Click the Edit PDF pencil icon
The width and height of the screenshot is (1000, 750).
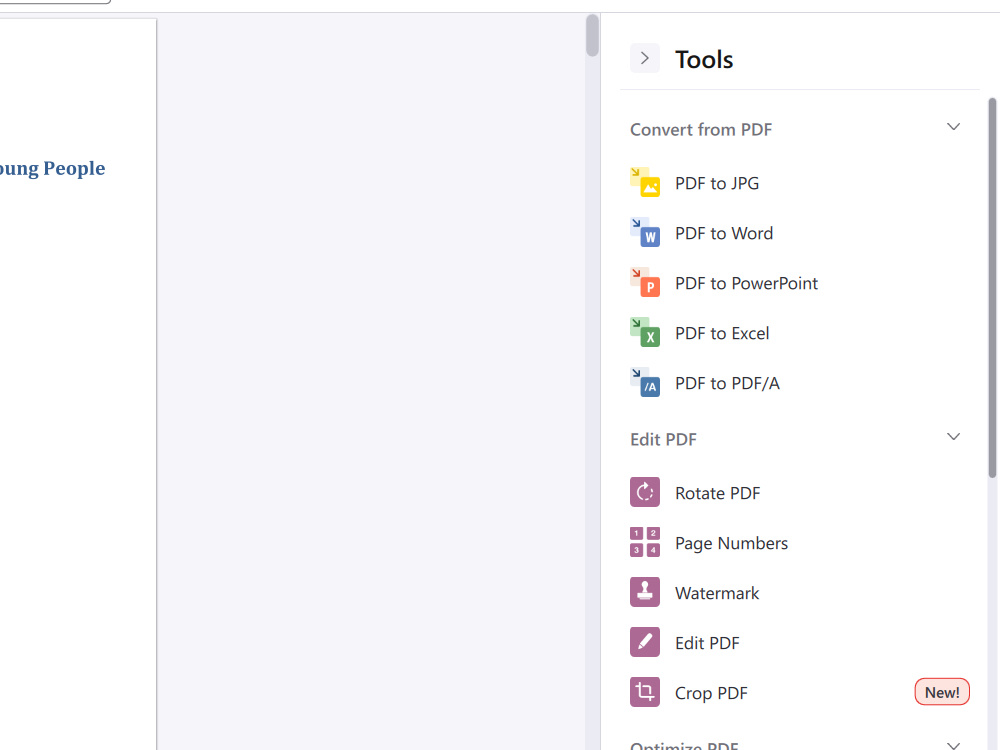coord(645,642)
